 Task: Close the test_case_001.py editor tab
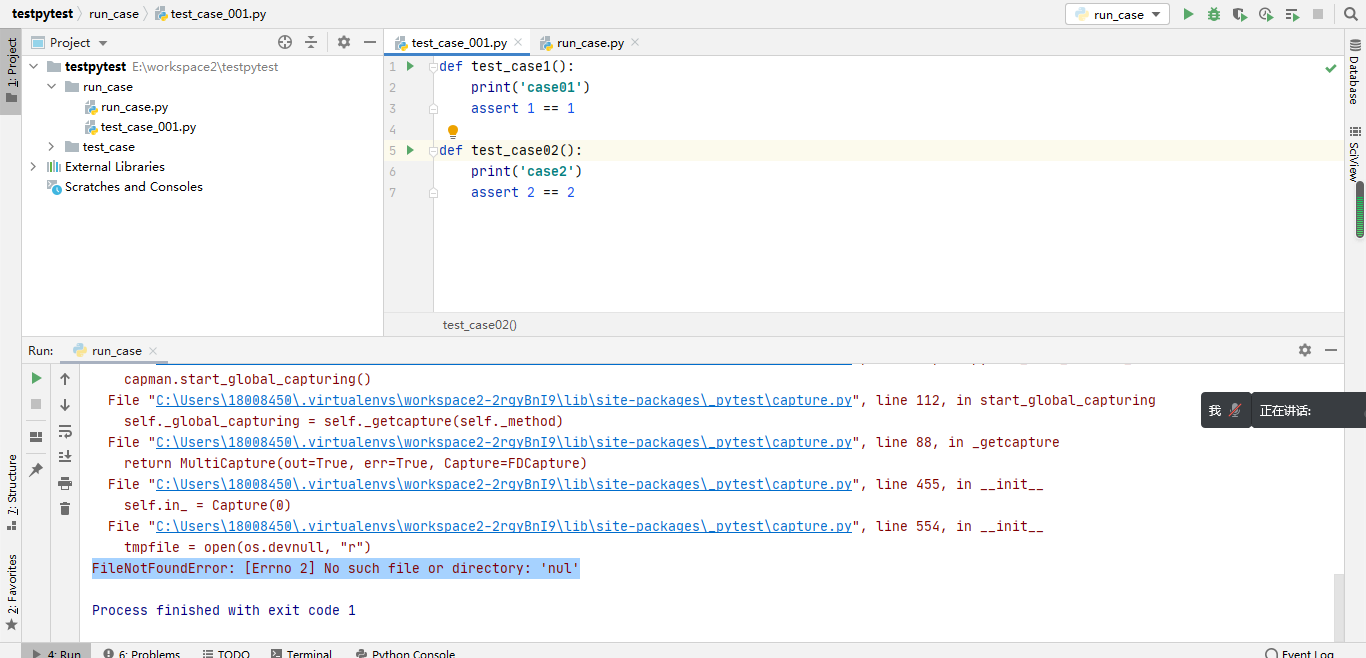(518, 43)
